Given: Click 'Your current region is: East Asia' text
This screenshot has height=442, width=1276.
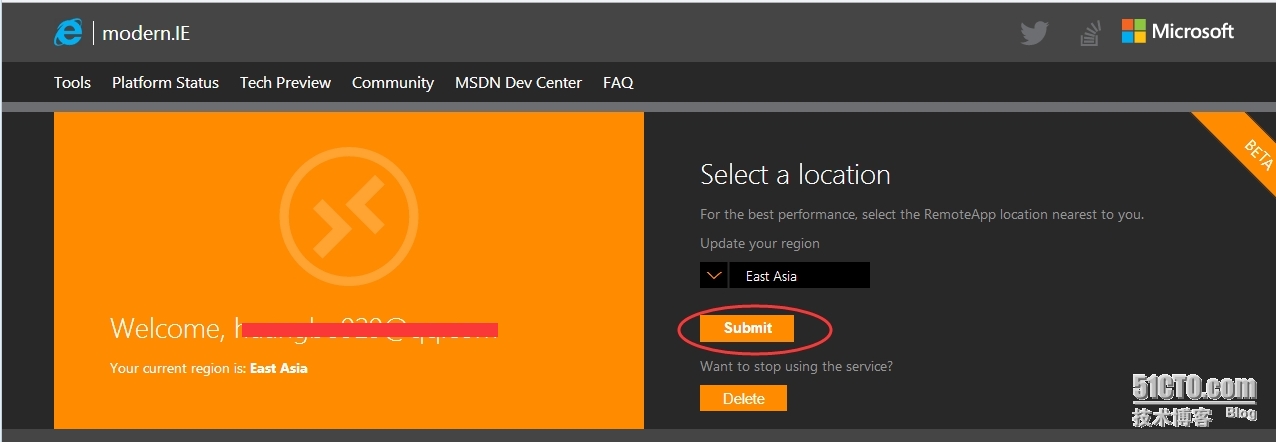Looking at the screenshot, I should [209, 368].
